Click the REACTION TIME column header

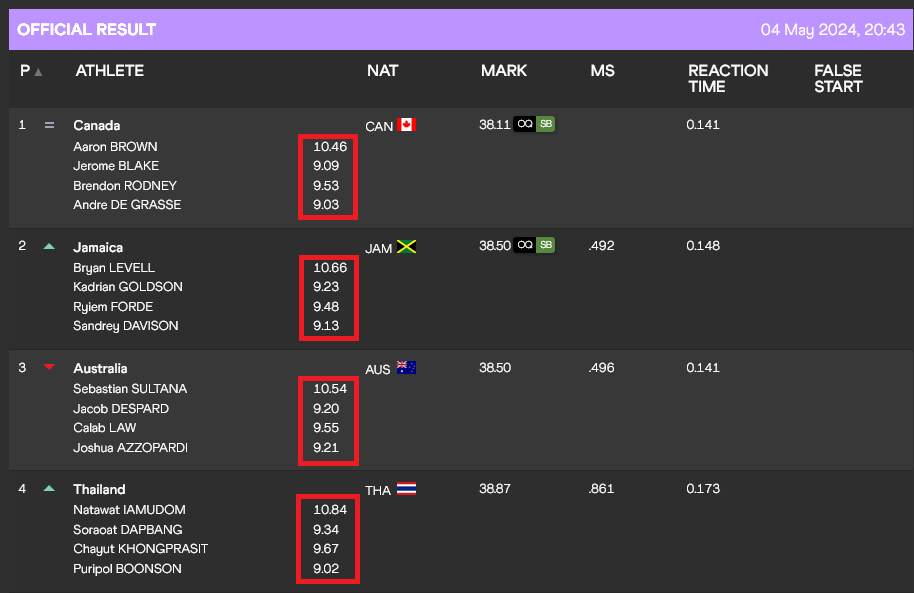(728, 78)
